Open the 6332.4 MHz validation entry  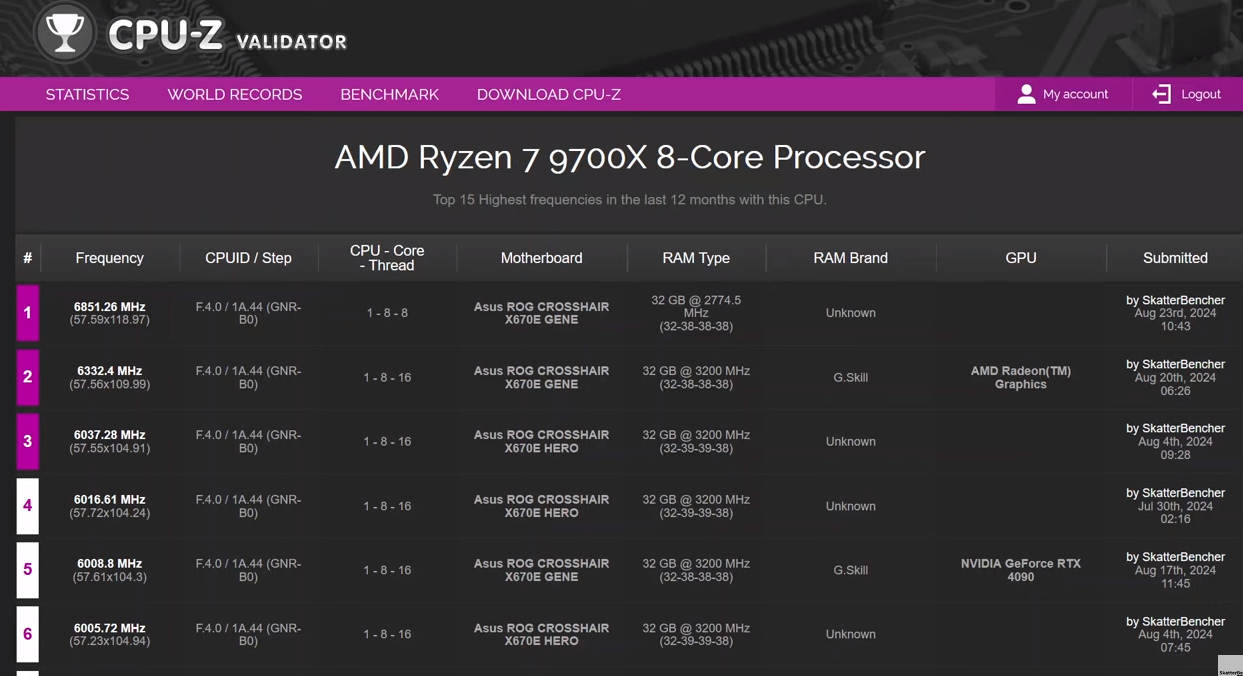point(109,371)
